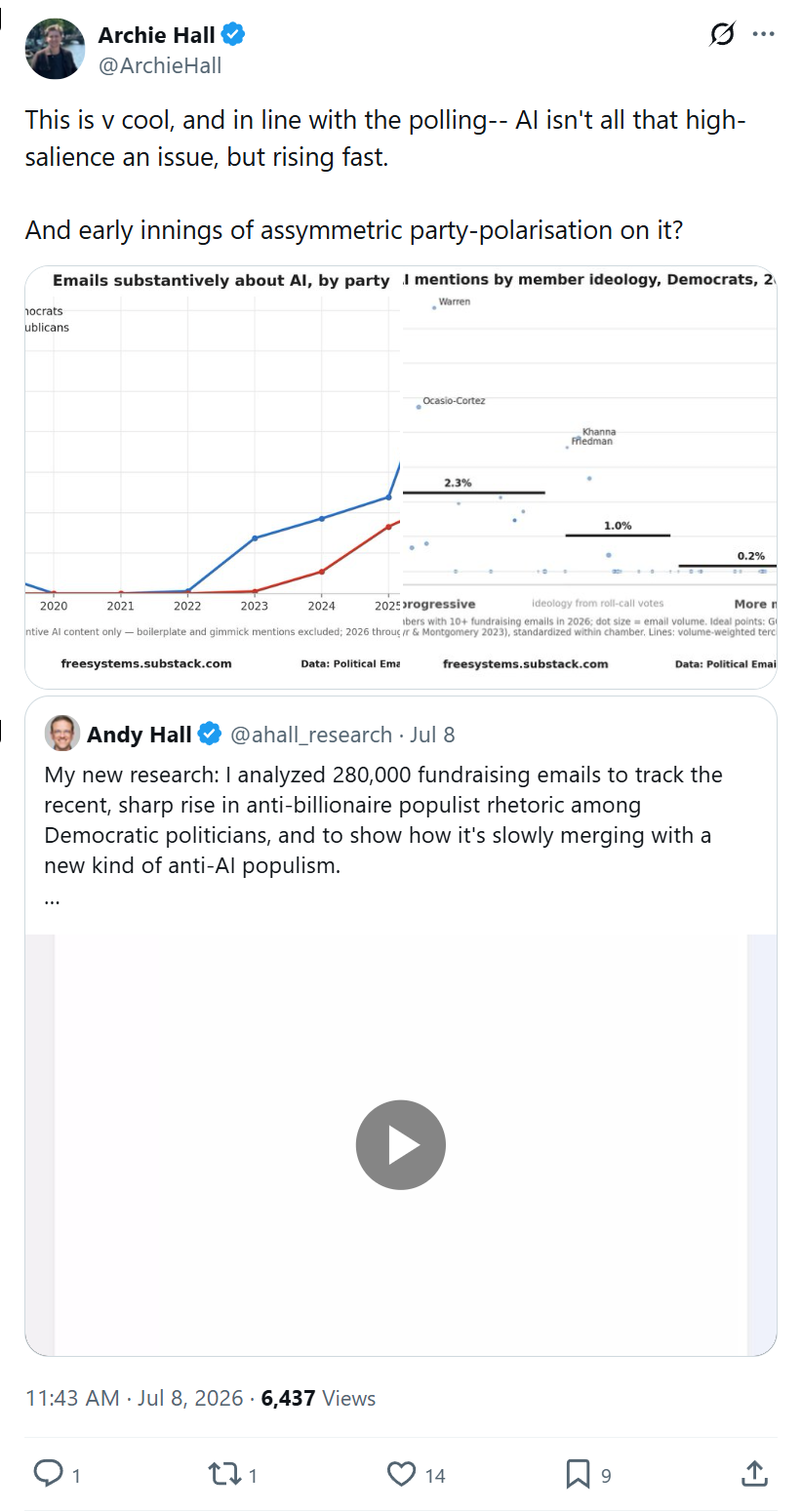Click the 11:43 AM Jul 8, 2026 timestamp
The image size is (802, 1512).
click(134, 1398)
